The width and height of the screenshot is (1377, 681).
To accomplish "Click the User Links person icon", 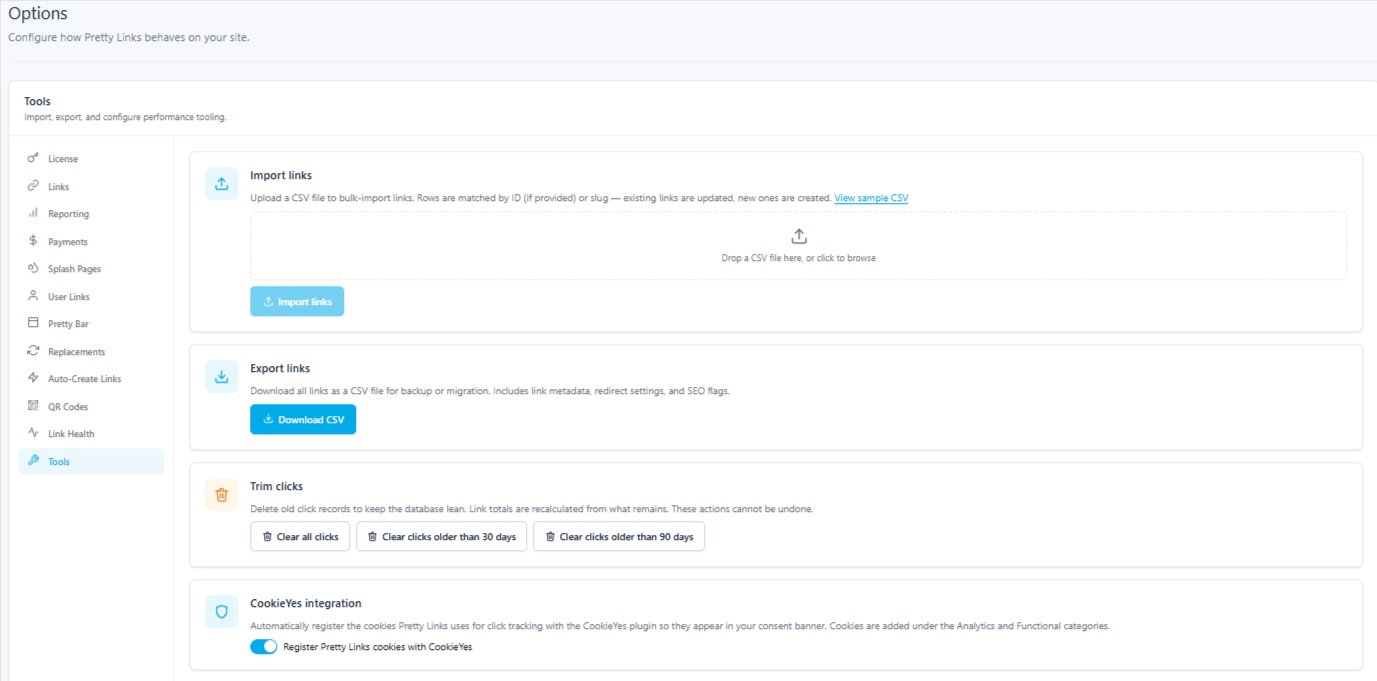I will 33,296.
